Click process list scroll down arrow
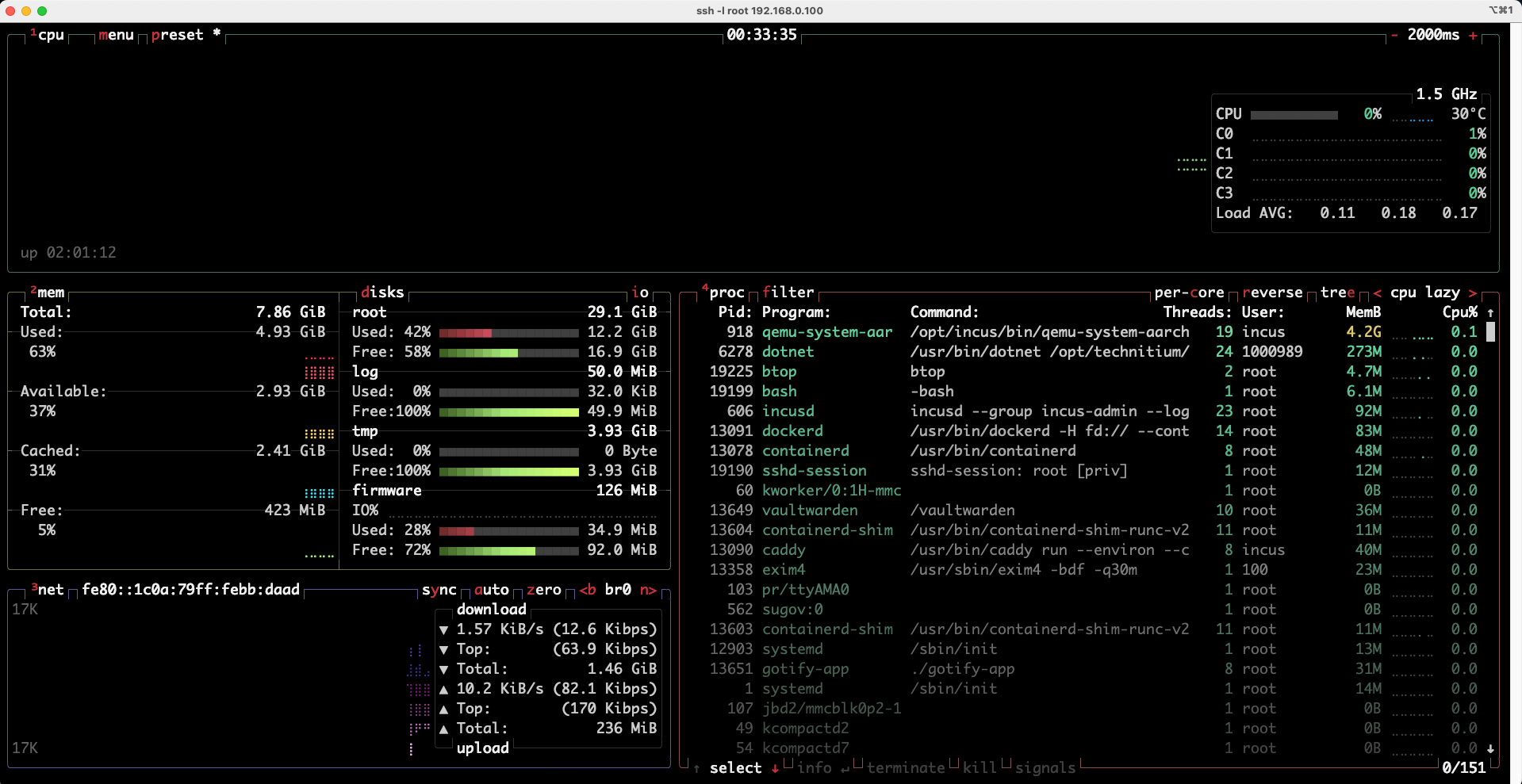 pos(1490,748)
